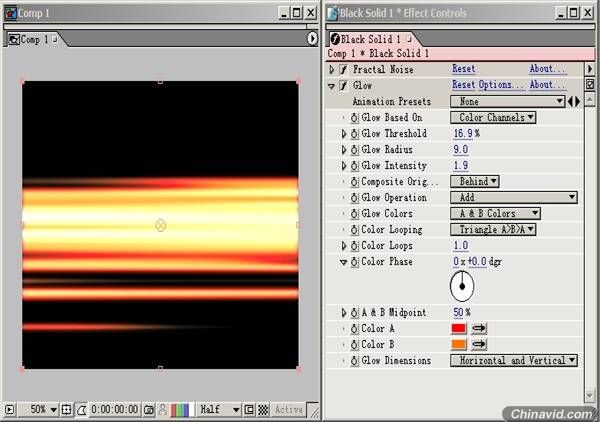Screen dimensions: 600x422
Task: Toggle the title/action safe zones icon
Action: tap(66, 410)
